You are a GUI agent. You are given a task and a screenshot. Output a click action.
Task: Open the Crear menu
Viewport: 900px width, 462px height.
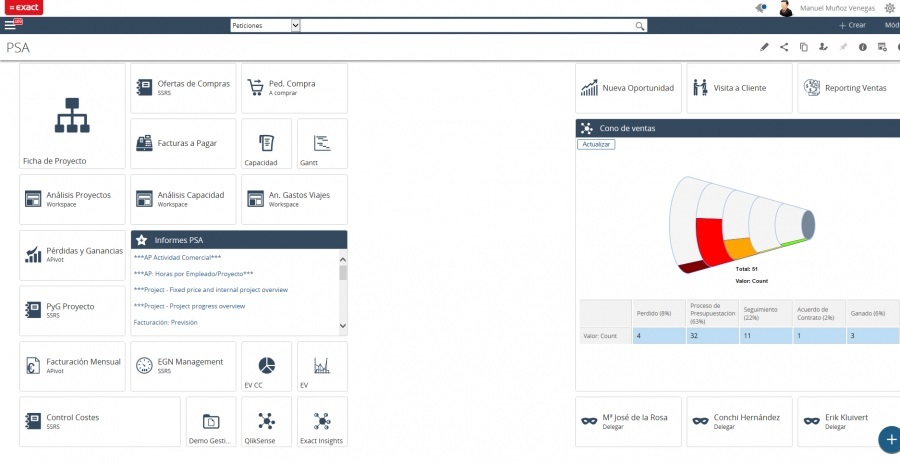pyautogui.click(x=852, y=25)
